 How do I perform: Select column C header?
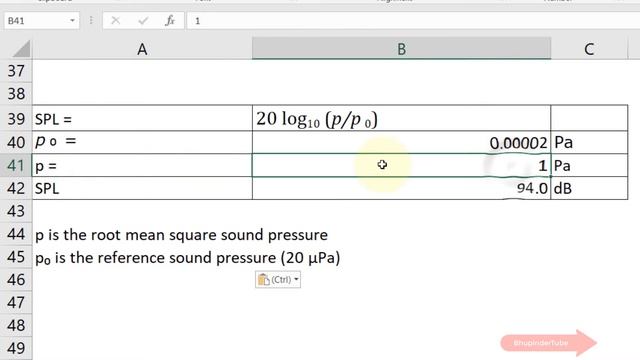point(589,49)
